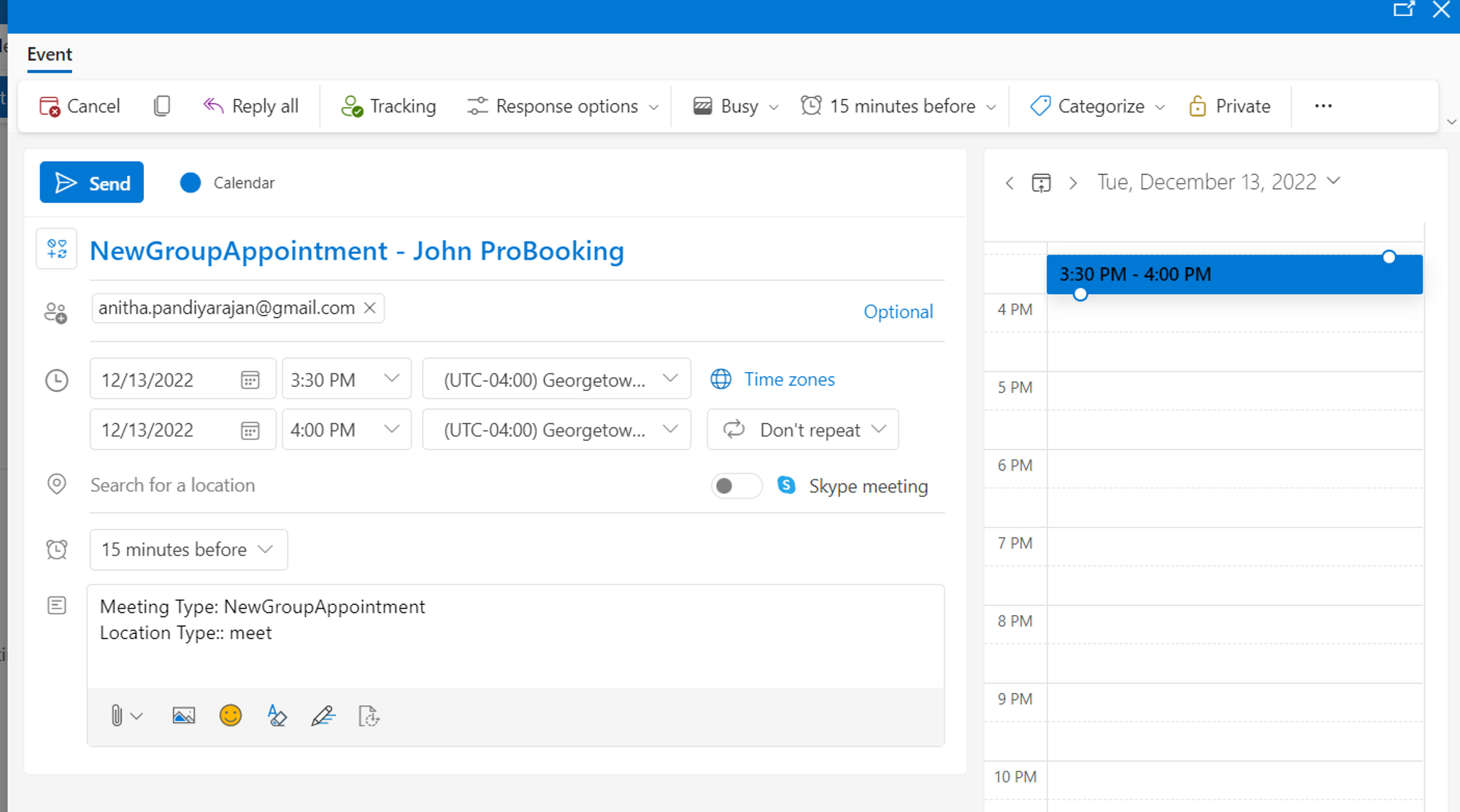Click the insert pictures inline icon

(x=183, y=716)
